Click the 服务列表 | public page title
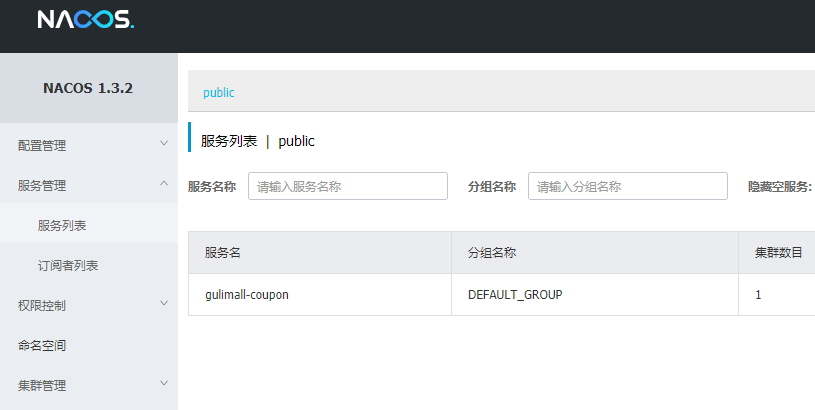Screen dimensions: 815x410 coord(258,141)
